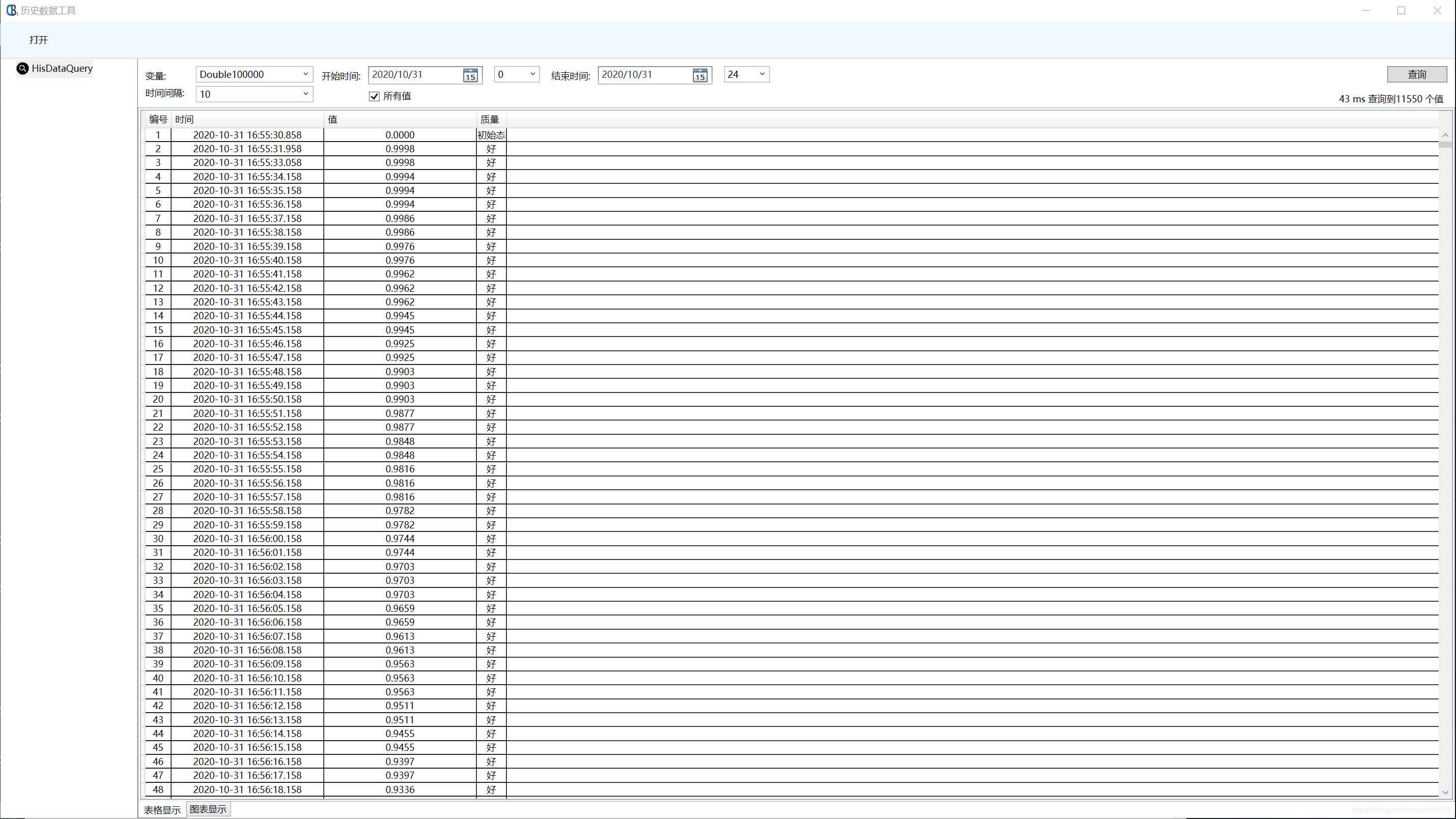Click the 好 quality cell in row 25
The width and height of the screenshot is (1456, 819).
[491, 469]
